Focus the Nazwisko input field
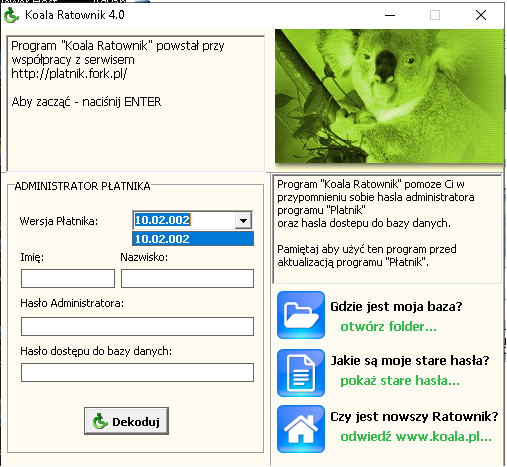 click(187, 279)
